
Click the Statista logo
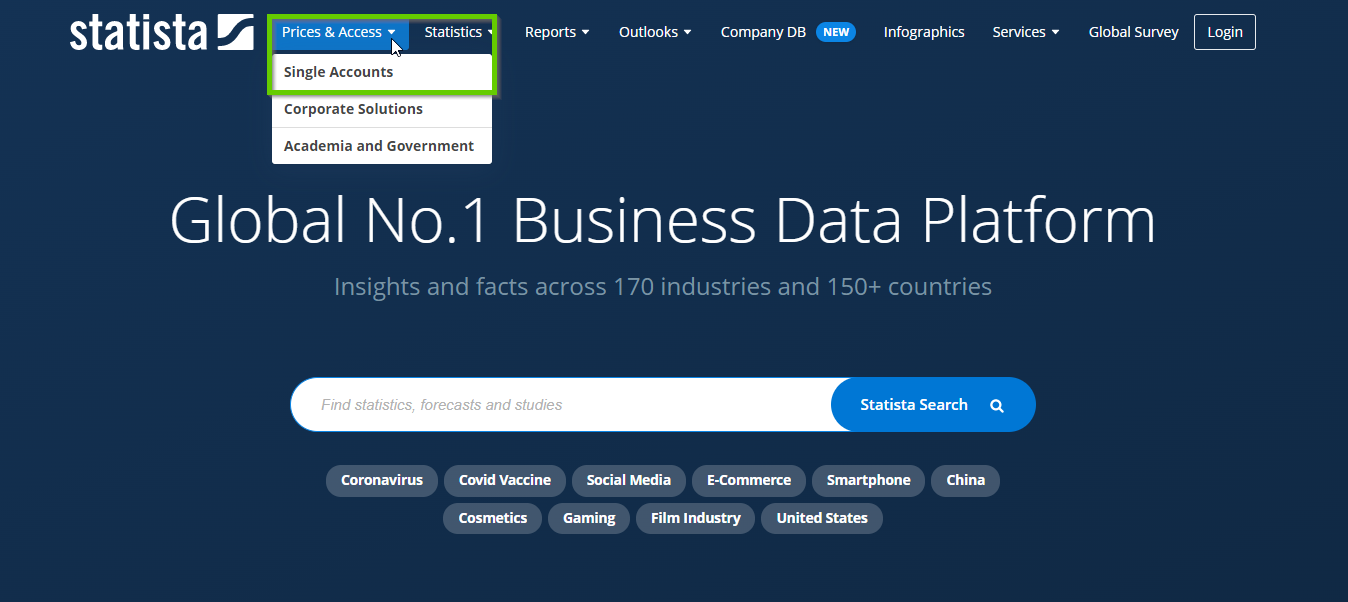point(161,32)
